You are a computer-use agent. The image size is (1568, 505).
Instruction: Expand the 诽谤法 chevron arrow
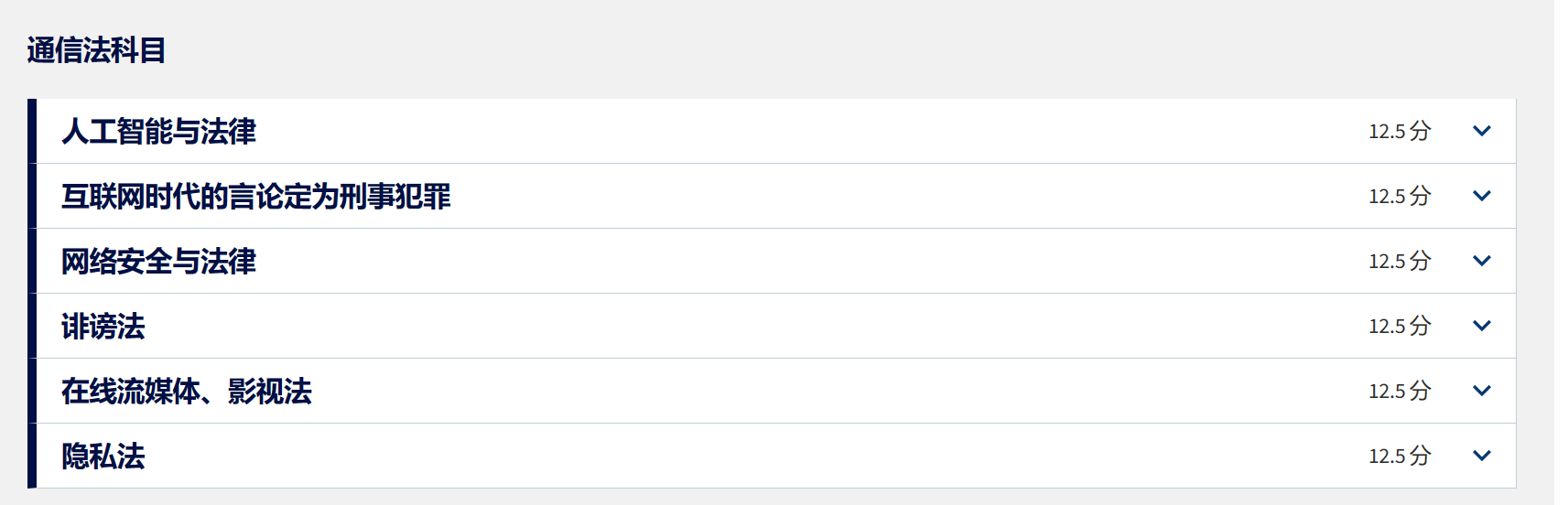click(x=1481, y=326)
